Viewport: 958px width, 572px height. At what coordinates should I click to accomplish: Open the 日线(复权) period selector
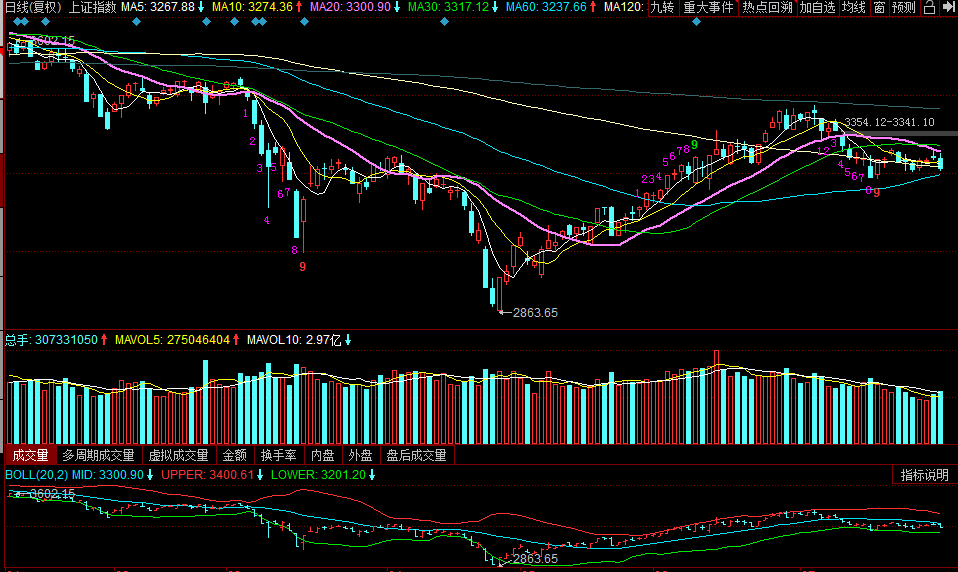(32, 8)
